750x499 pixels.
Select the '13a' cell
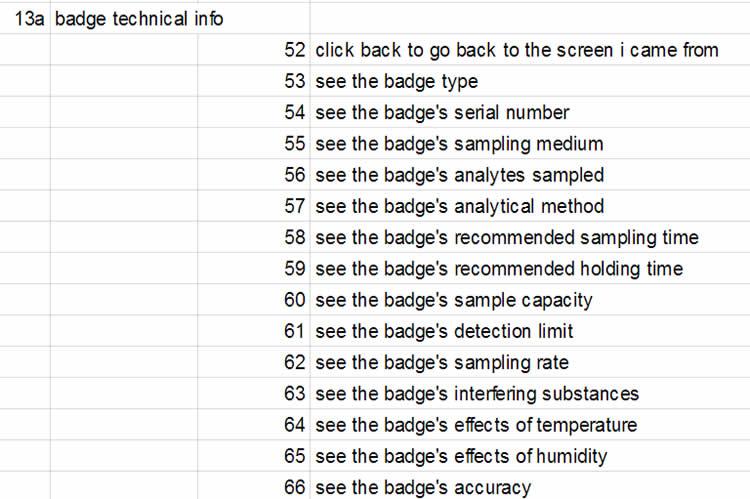(x=28, y=18)
